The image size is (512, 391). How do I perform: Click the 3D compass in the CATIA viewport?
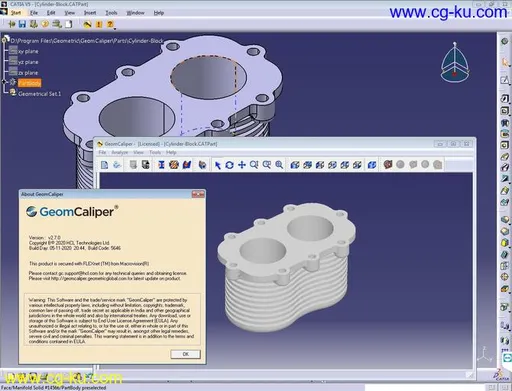455,62
